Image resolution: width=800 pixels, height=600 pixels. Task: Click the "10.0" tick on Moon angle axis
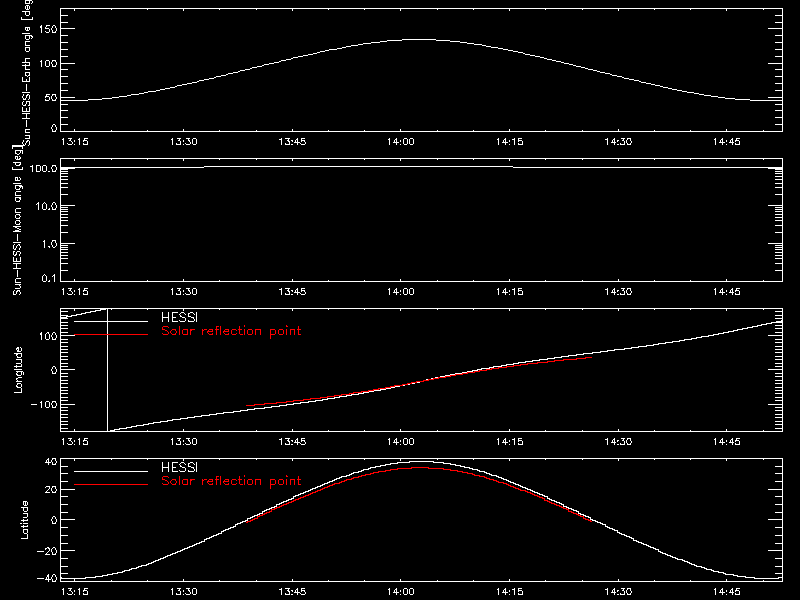[x=46, y=206]
